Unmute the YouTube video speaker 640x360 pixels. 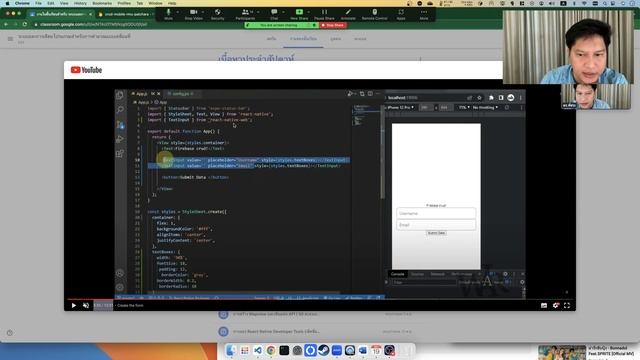pos(86,305)
